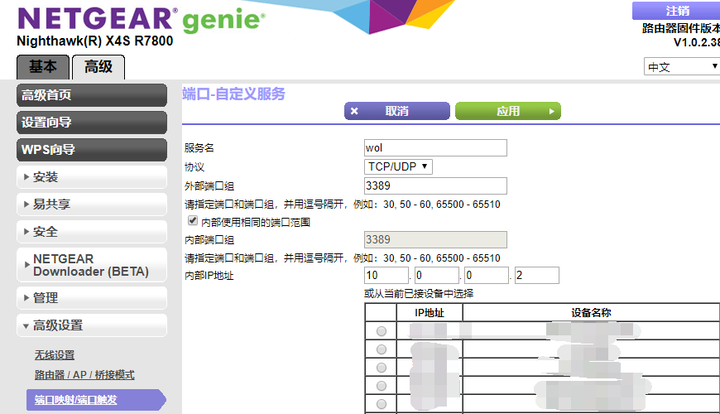Click the arrow icon on the 应用 button

coord(551,111)
